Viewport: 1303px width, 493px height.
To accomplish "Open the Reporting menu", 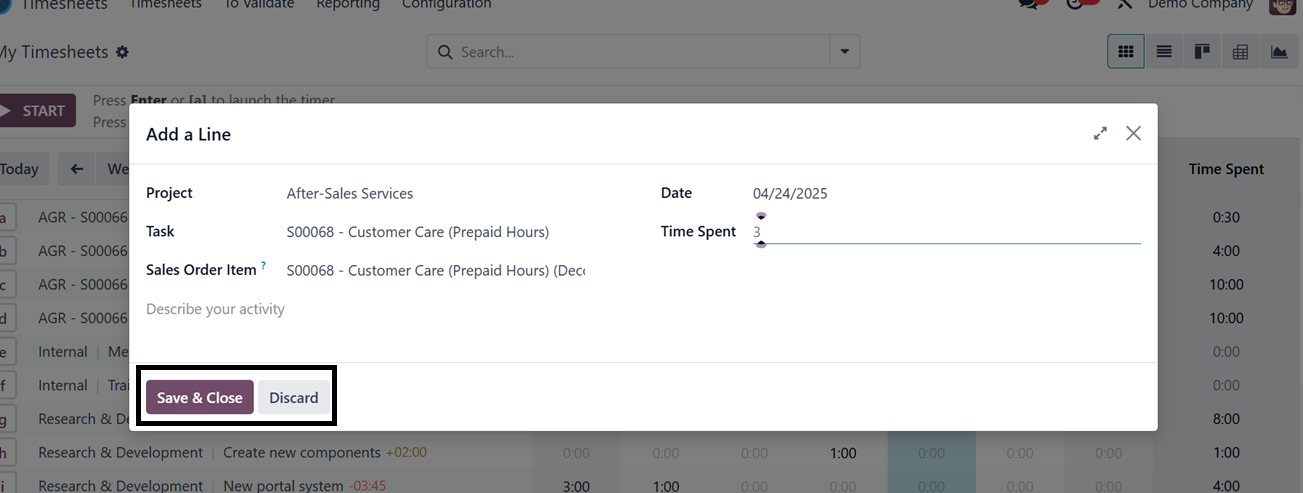I will pos(347,4).
